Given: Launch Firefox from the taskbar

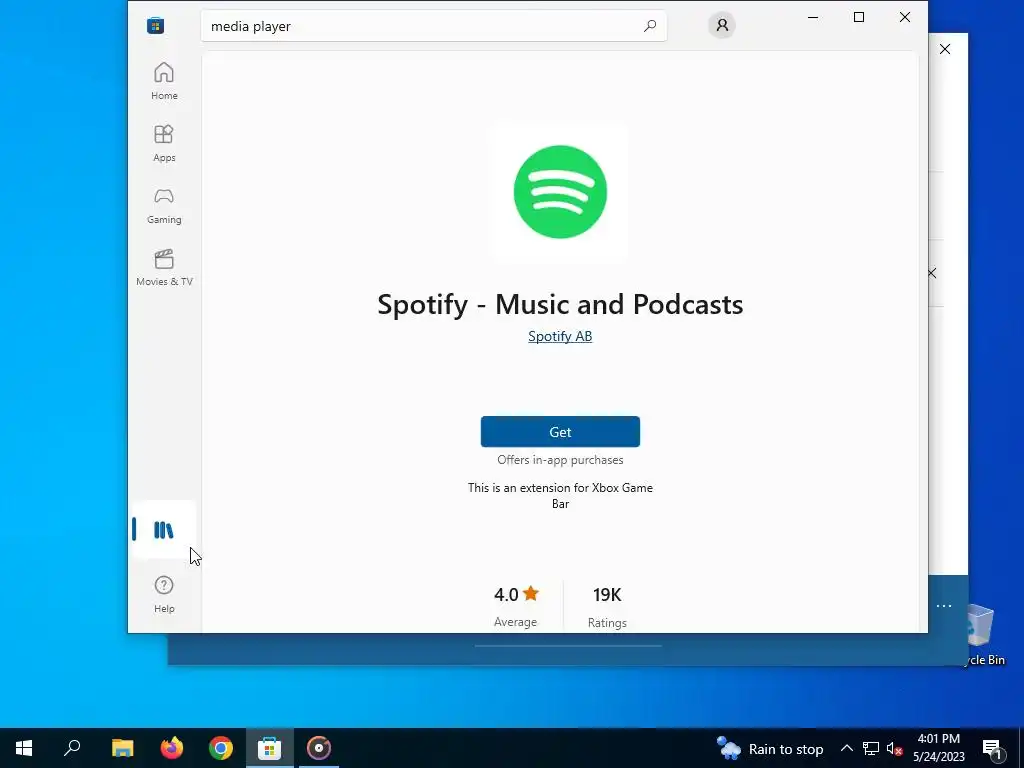Looking at the screenshot, I should 172,748.
